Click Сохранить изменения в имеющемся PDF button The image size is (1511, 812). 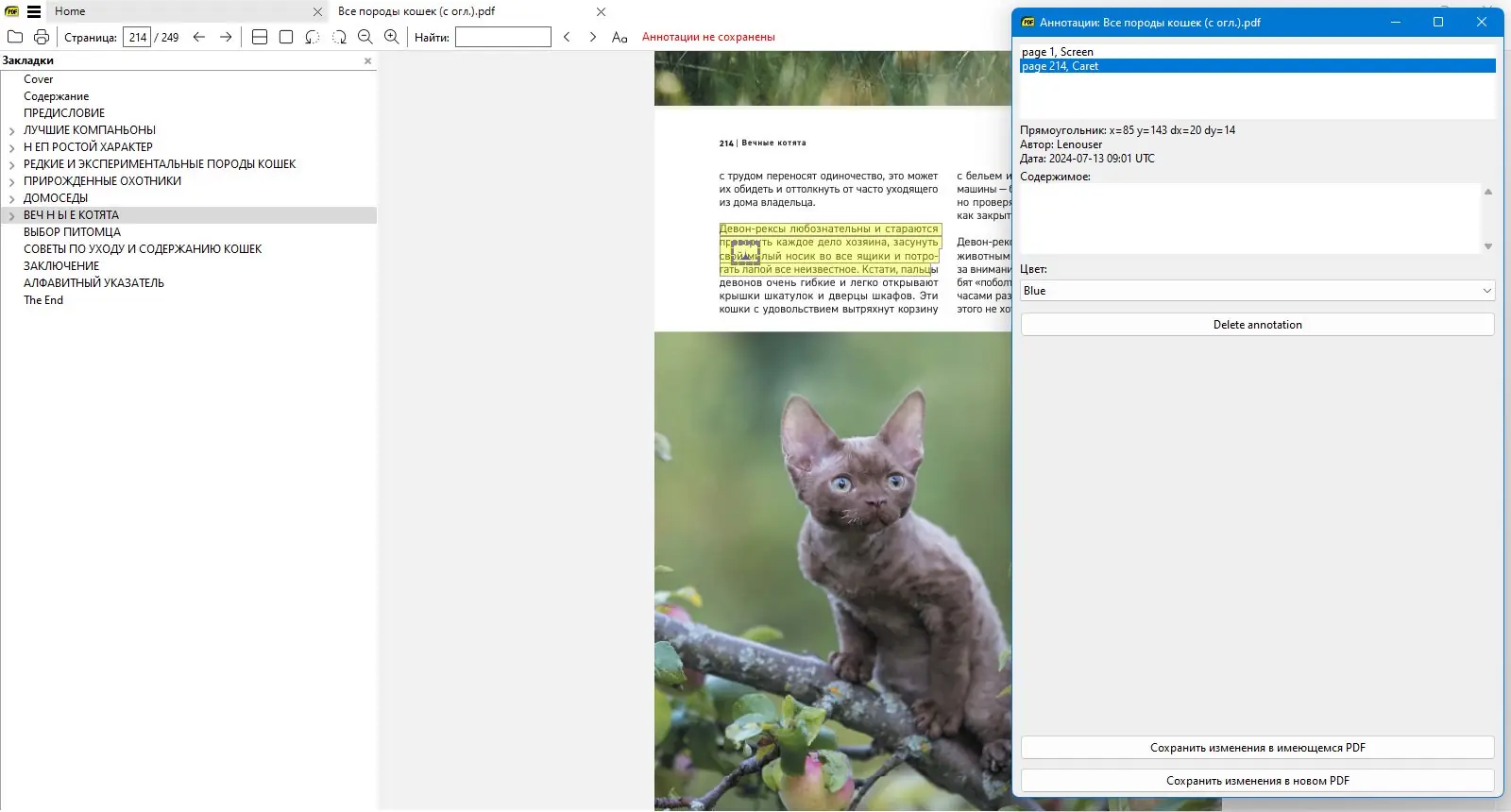pyautogui.click(x=1258, y=748)
